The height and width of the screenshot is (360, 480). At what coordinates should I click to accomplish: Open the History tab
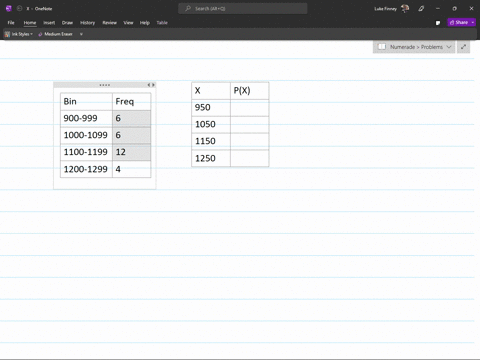87,23
